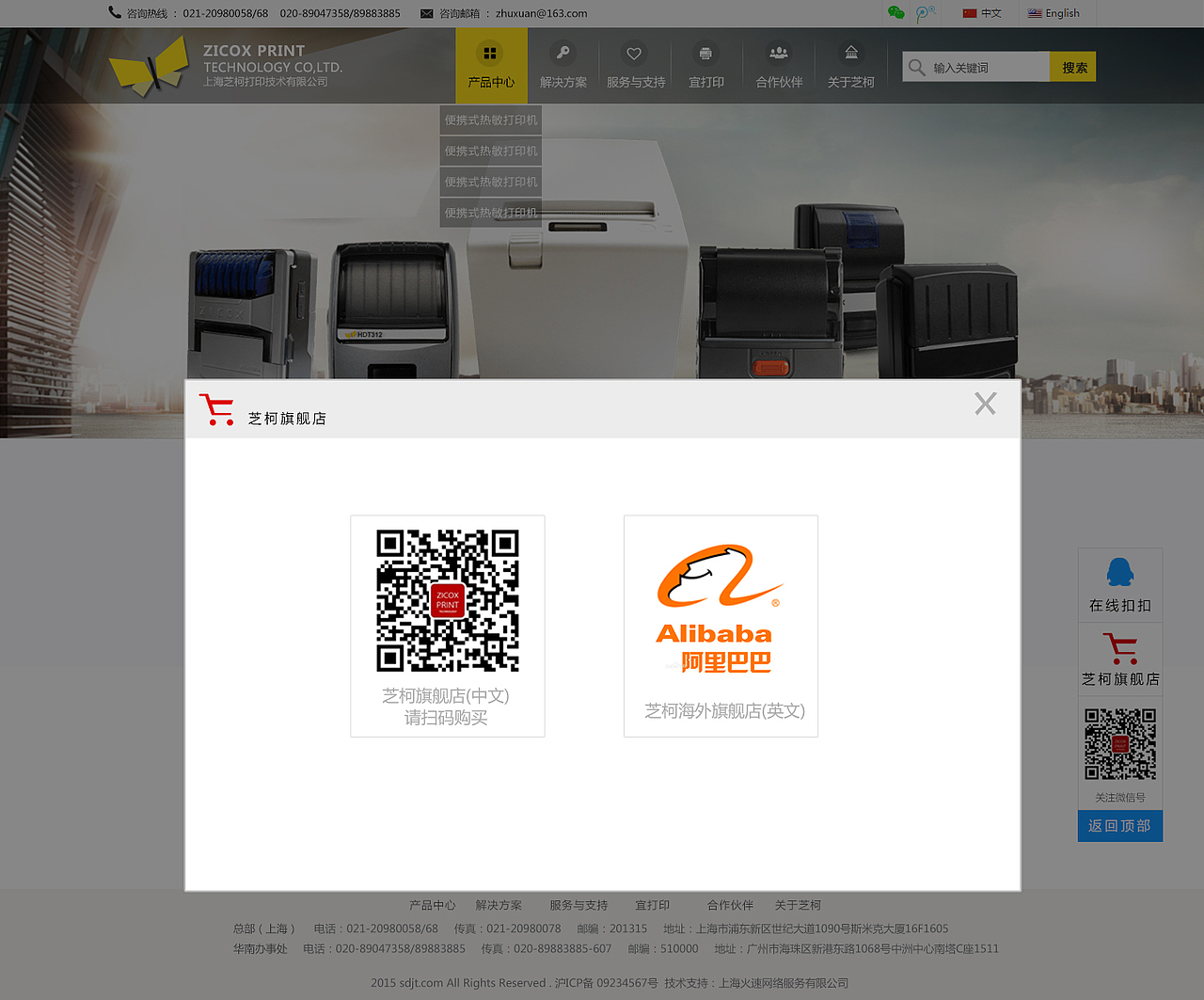This screenshot has height=1000, width=1204.
Task: Click the sidebar WeChat QR code
Action: (x=1120, y=744)
